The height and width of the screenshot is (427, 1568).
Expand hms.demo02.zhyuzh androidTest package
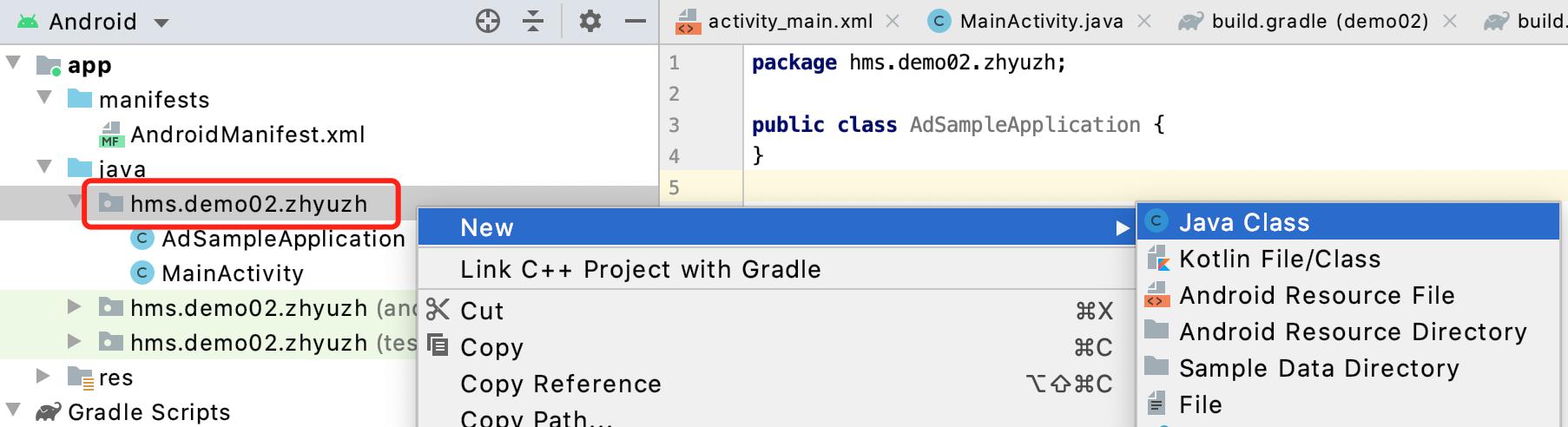click(75, 306)
